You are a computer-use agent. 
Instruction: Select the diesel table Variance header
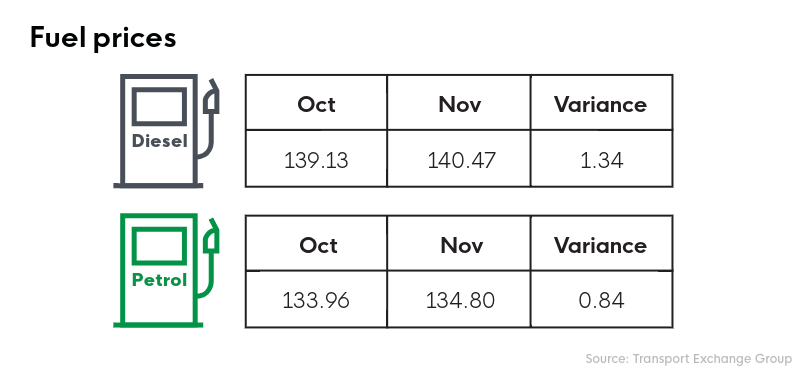(x=601, y=104)
